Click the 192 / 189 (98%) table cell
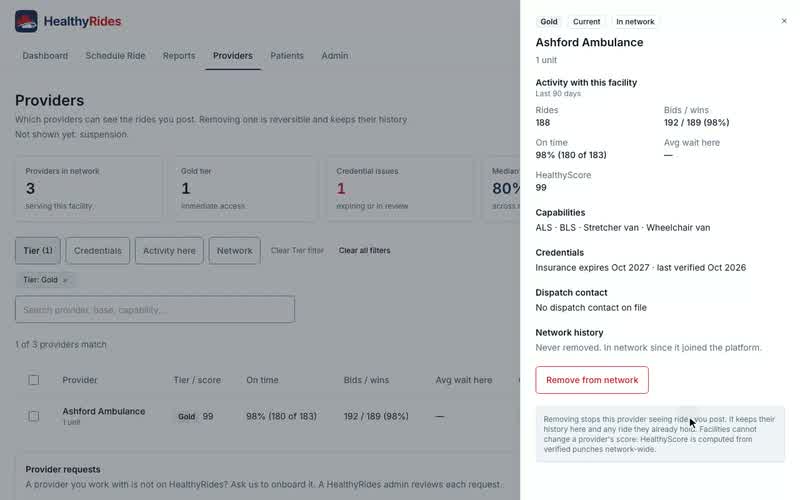The image size is (800, 500). click(x=376, y=416)
